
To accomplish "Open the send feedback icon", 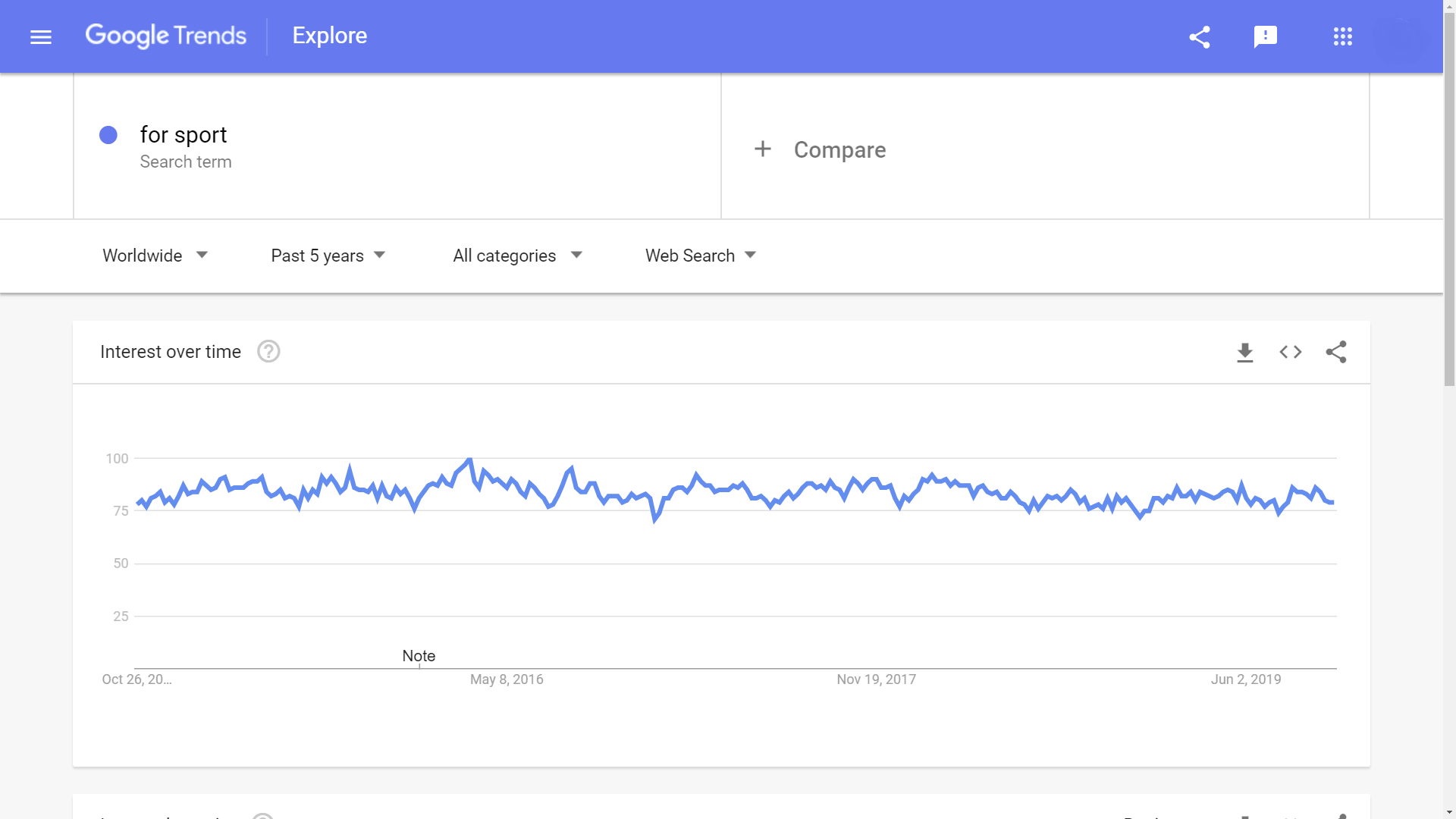I will pyautogui.click(x=1266, y=36).
